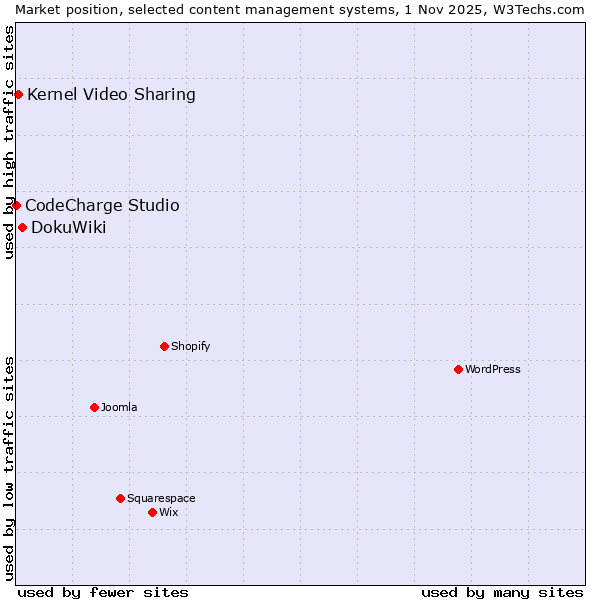Image resolution: width=600 pixels, height=600 pixels.
Task: Click the CodeCharge Studio text label
Action: point(102,205)
